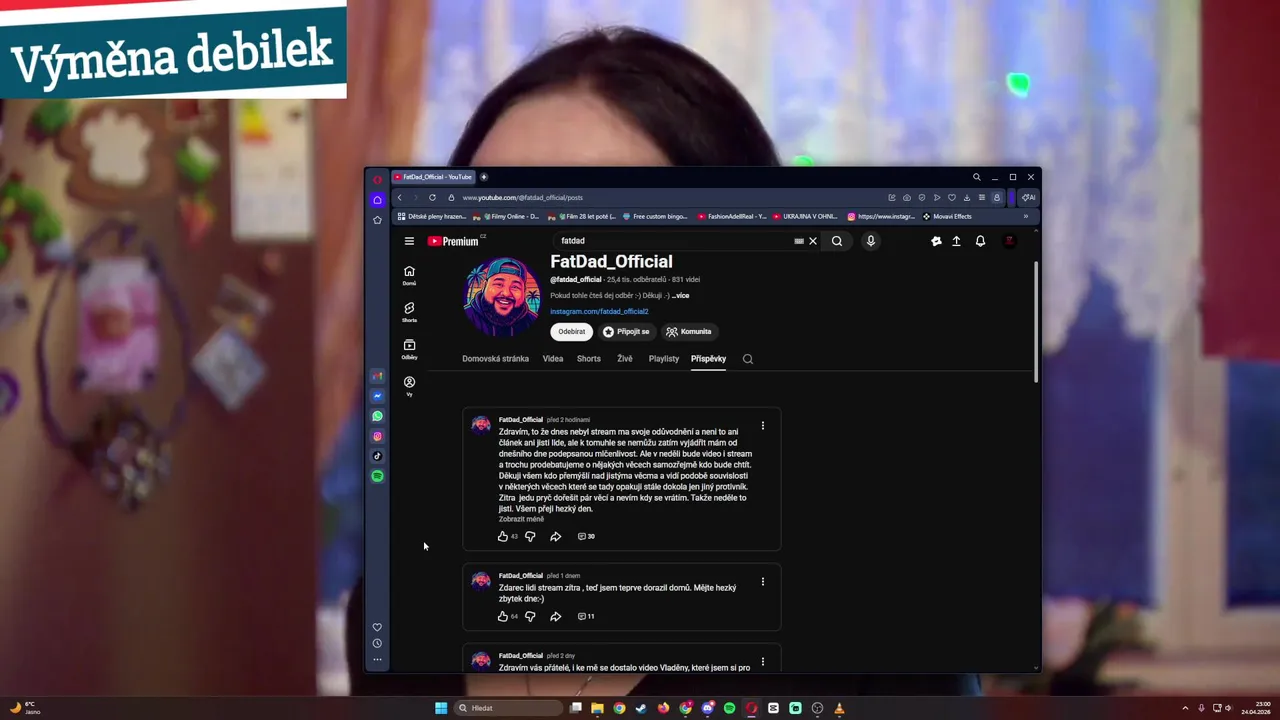This screenshot has height=720, width=1280.
Task: Click the Připojit se join button
Action: pos(627,332)
